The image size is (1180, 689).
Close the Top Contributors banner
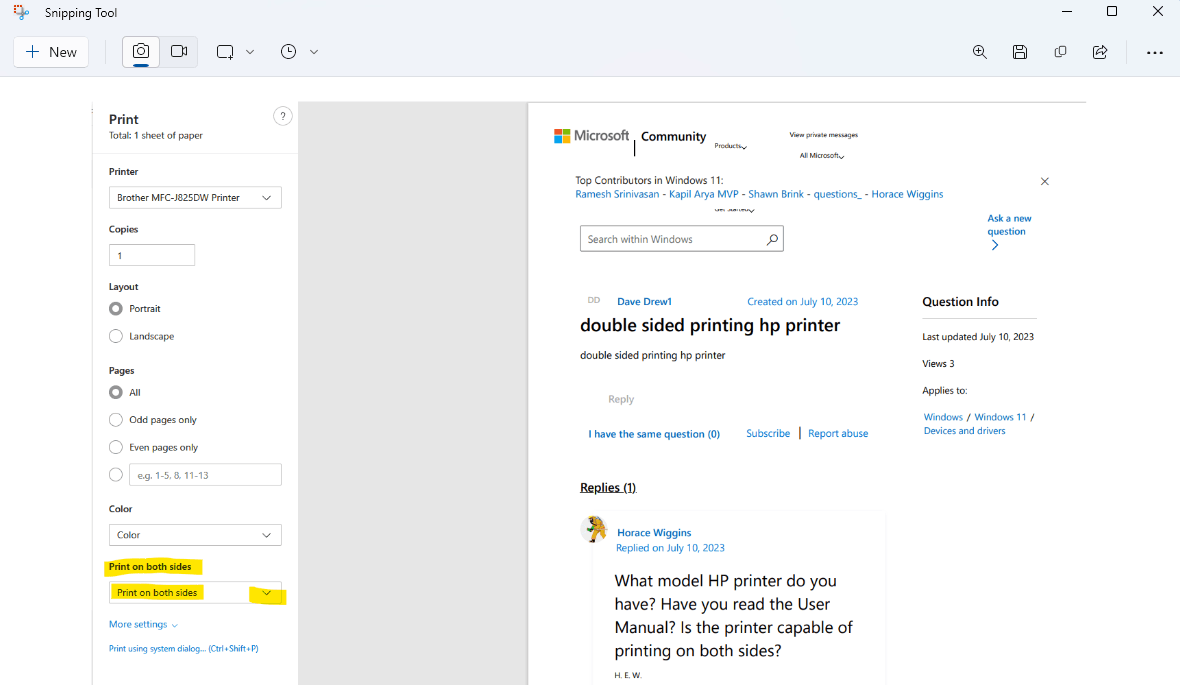coord(1045,181)
